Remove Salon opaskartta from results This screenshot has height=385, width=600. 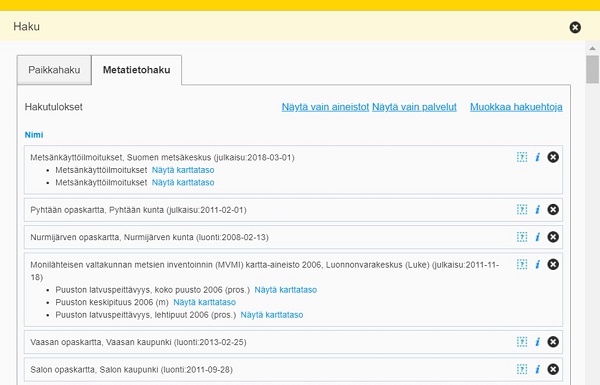[553, 369]
